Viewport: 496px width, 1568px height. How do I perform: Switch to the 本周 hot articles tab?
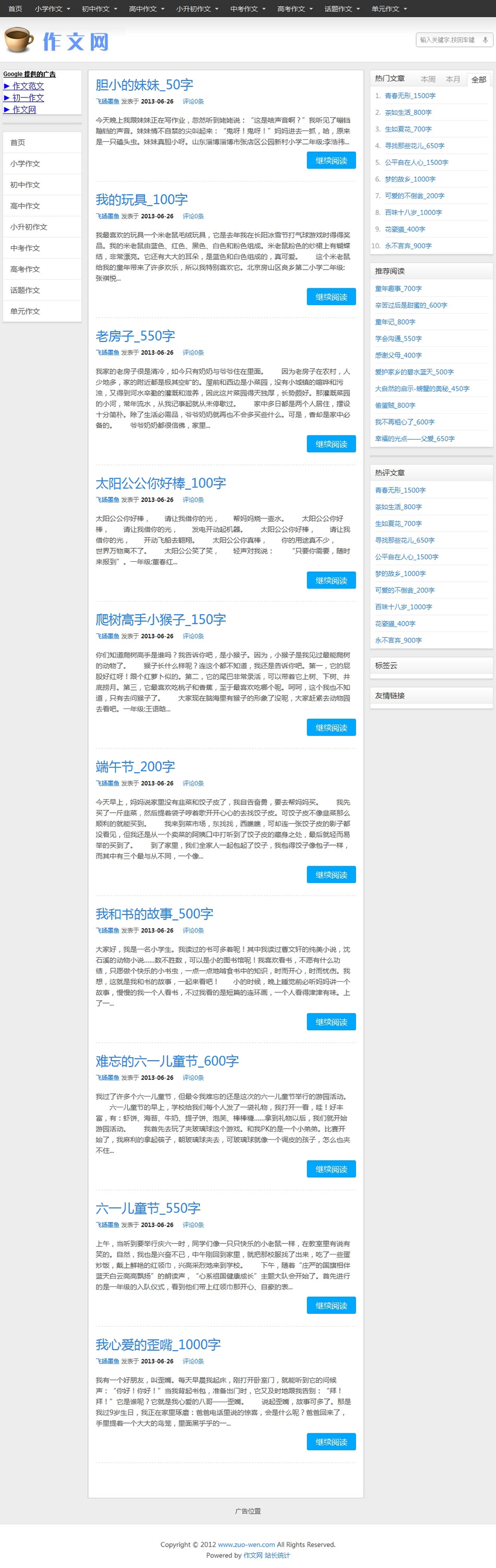point(428,79)
